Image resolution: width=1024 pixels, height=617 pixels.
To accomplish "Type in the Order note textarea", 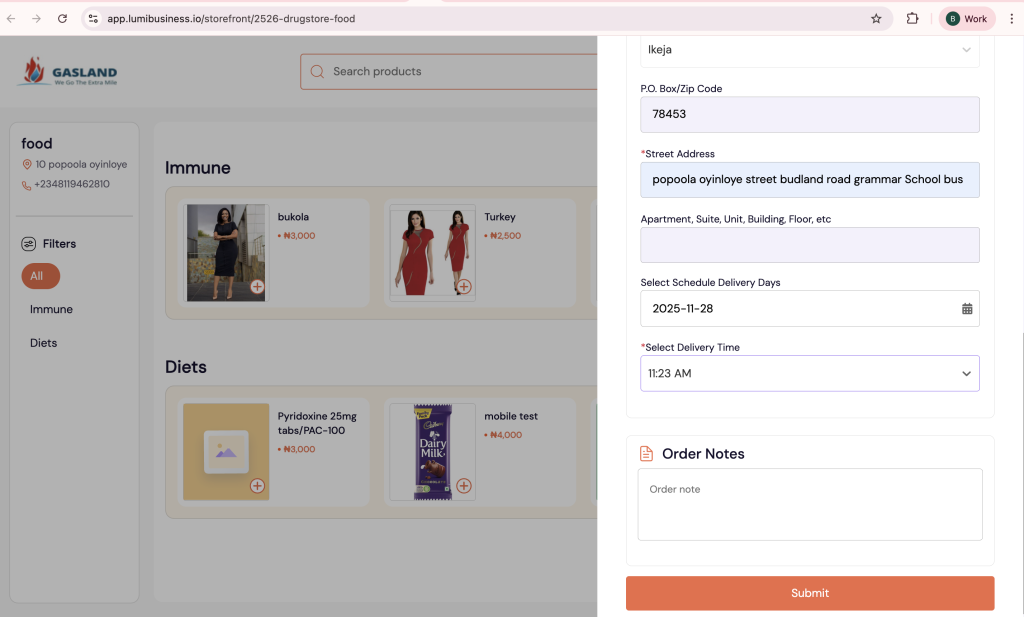I will [809, 505].
